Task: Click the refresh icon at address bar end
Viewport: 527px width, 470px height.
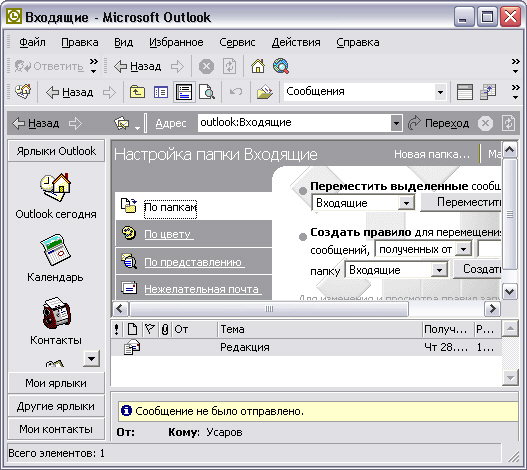Action: [x=508, y=123]
